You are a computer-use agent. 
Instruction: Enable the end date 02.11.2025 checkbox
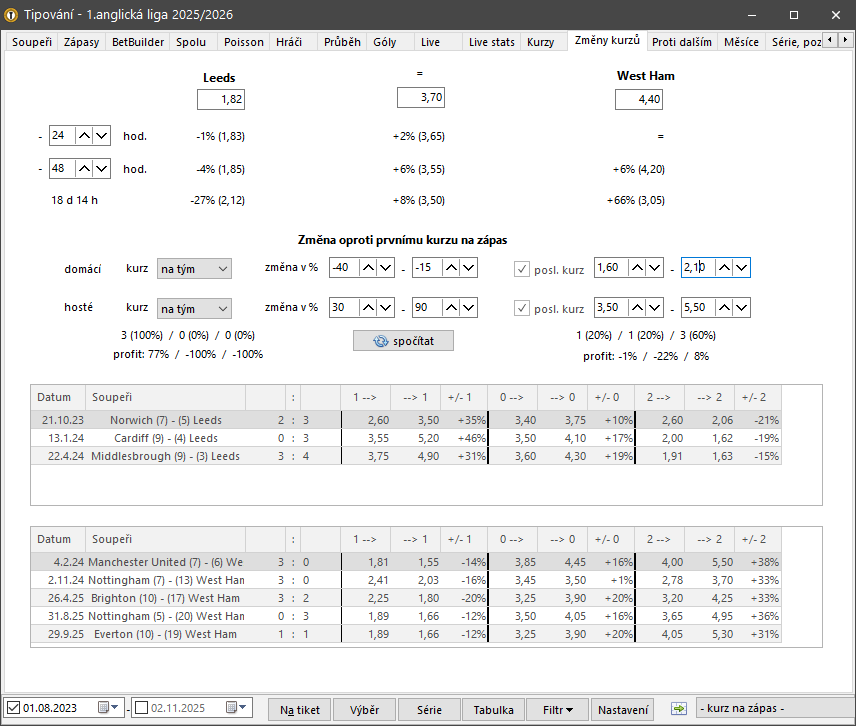click(x=141, y=709)
